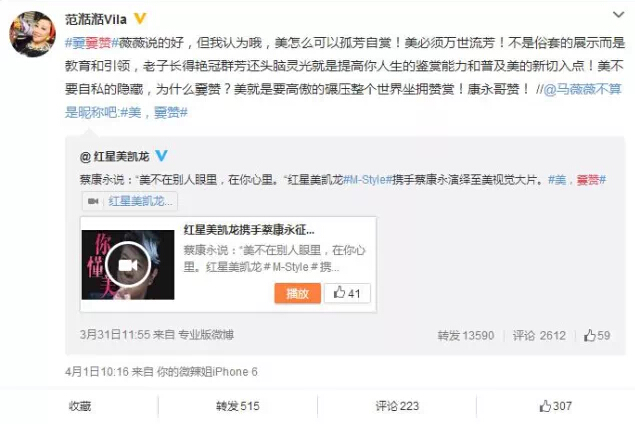Open 评论 2612 on the original post
Image resolution: width=635 pixels, height=424 pixels.
pos(539,336)
